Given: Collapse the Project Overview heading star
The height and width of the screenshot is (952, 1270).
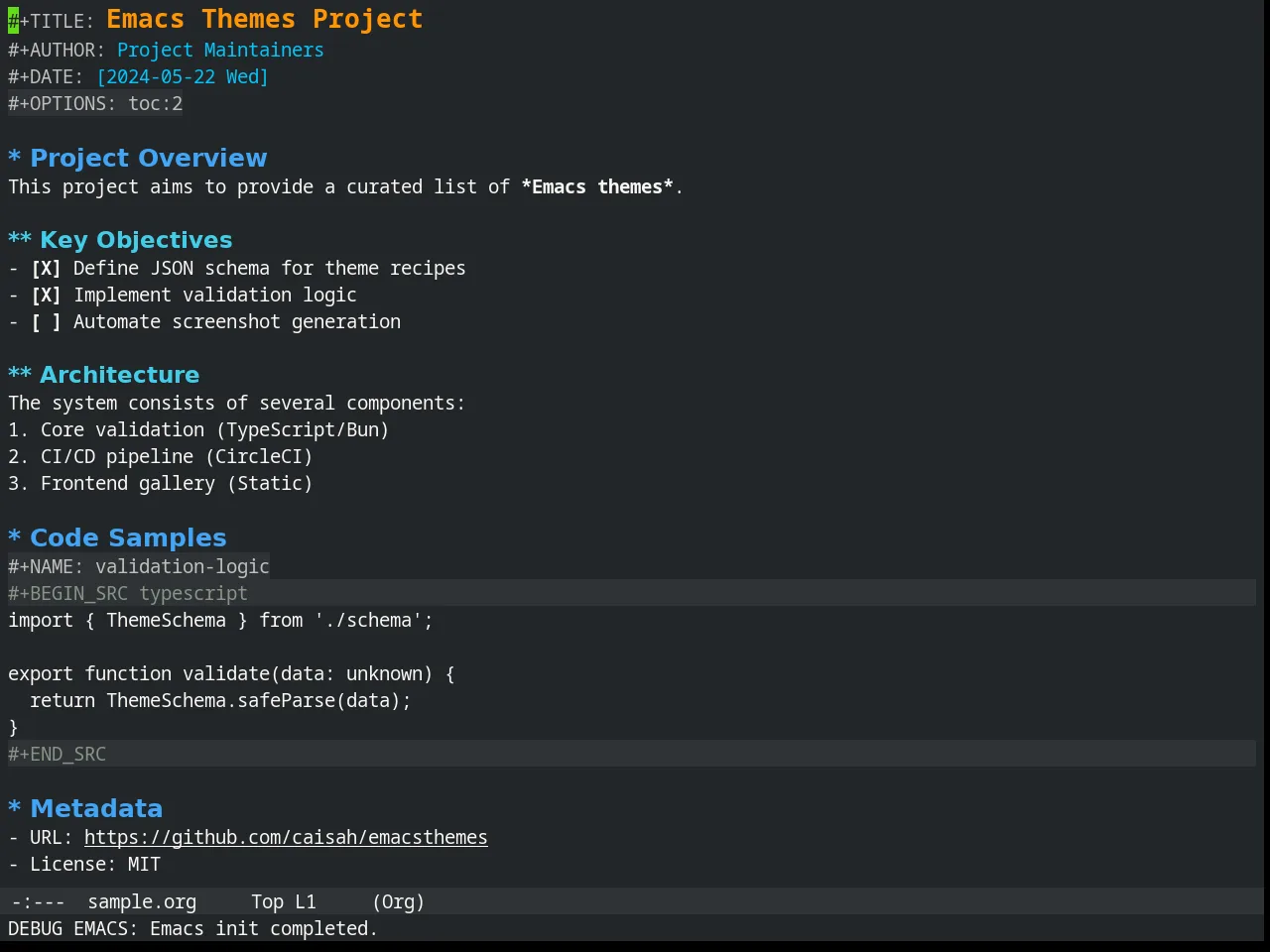Looking at the screenshot, I should pos(15,159).
